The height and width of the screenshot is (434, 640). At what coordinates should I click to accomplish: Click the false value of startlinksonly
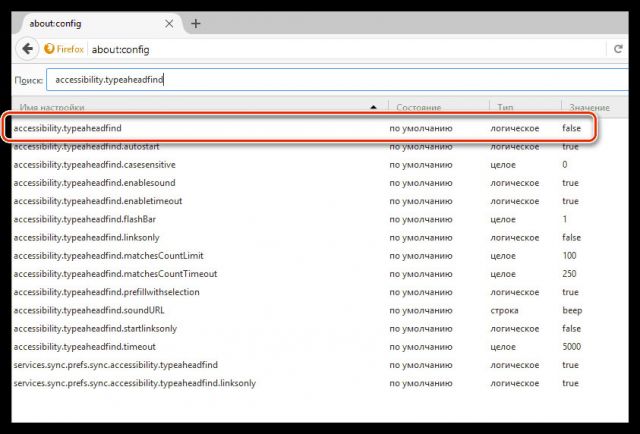pyautogui.click(x=571, y=328)
